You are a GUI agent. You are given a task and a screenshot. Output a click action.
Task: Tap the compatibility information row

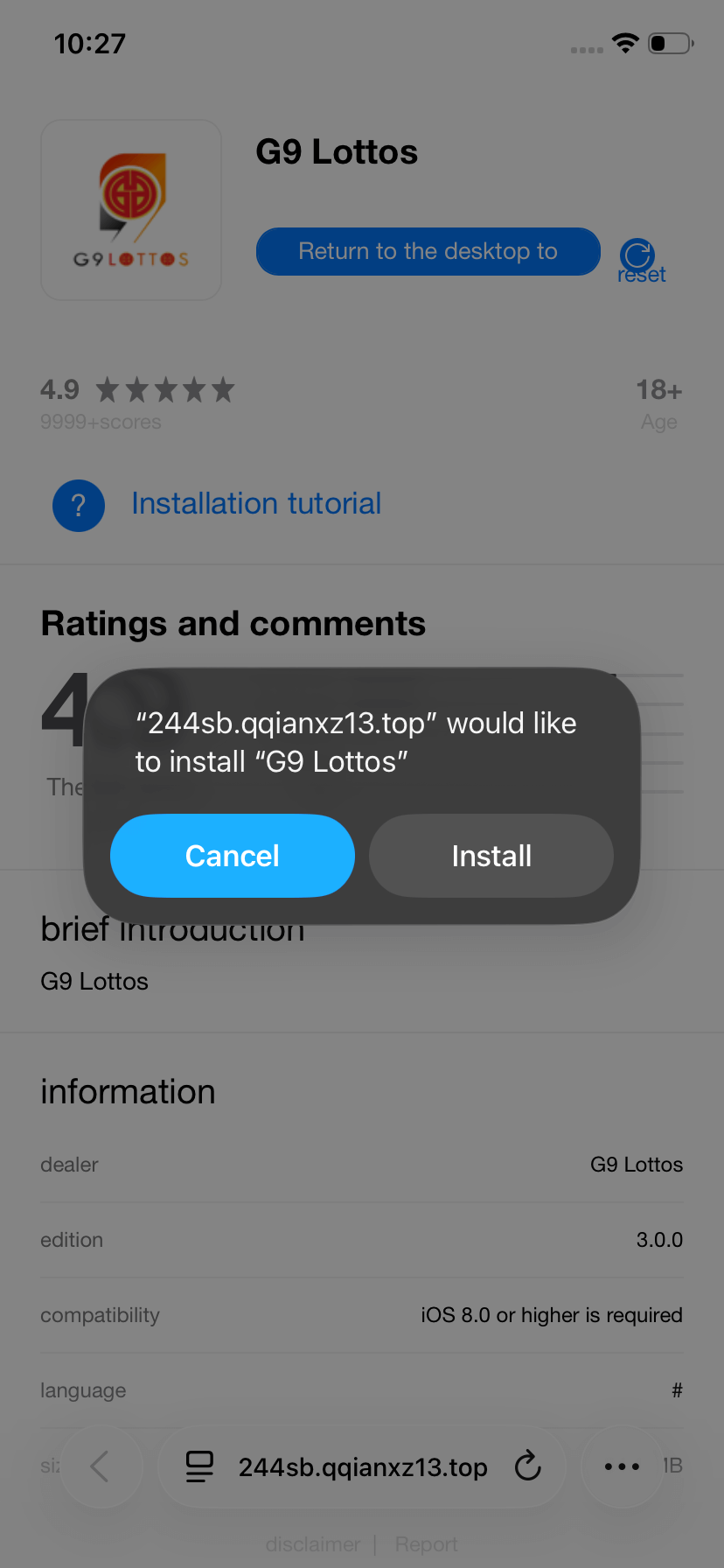click(x=362, y=1315)
